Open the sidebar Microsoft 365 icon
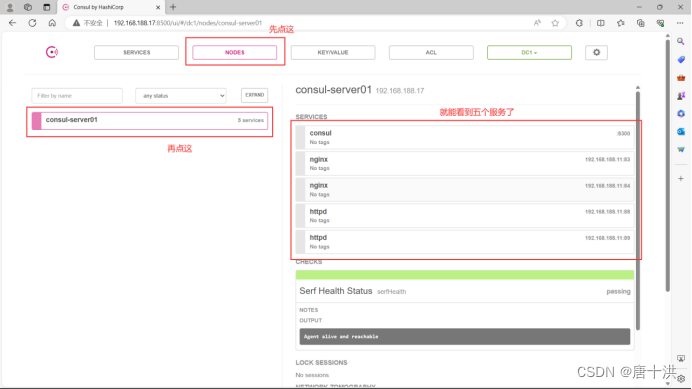The height and width of the screenshot is (389, 692). [681, 114]
